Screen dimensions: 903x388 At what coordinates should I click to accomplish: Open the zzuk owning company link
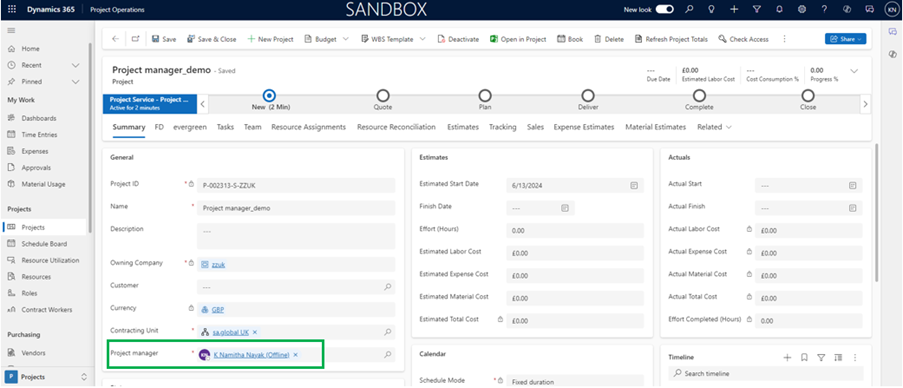pyautogui.click(x=218, y=265)
